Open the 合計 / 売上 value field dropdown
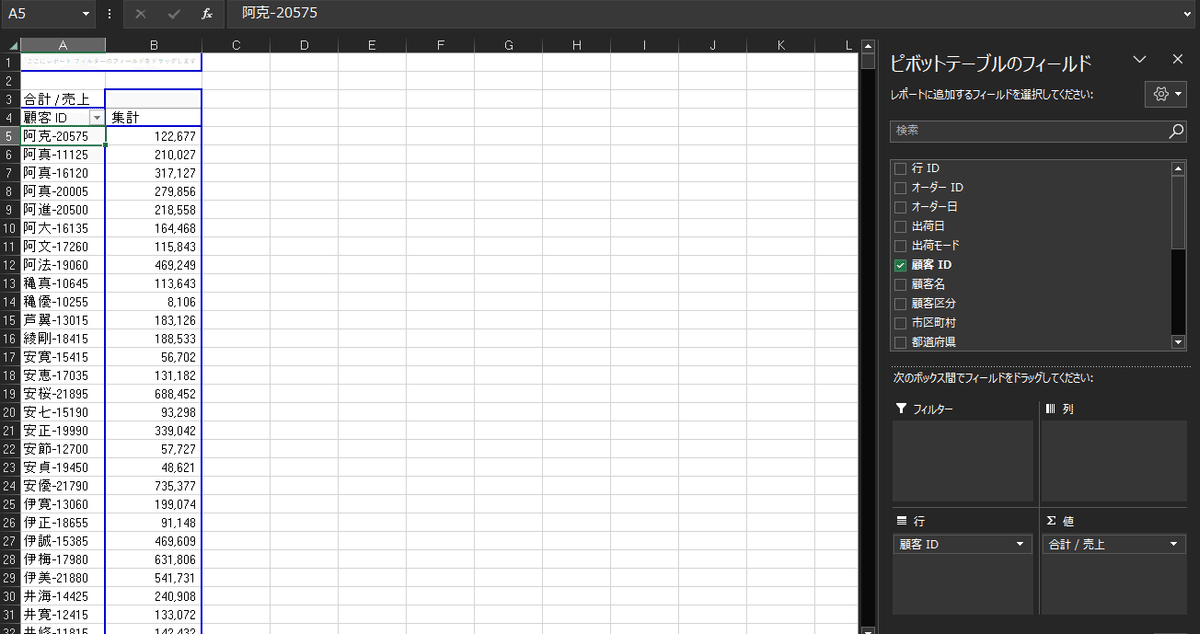Viewport: 1200px width, 634px height. click(1174, 544)
